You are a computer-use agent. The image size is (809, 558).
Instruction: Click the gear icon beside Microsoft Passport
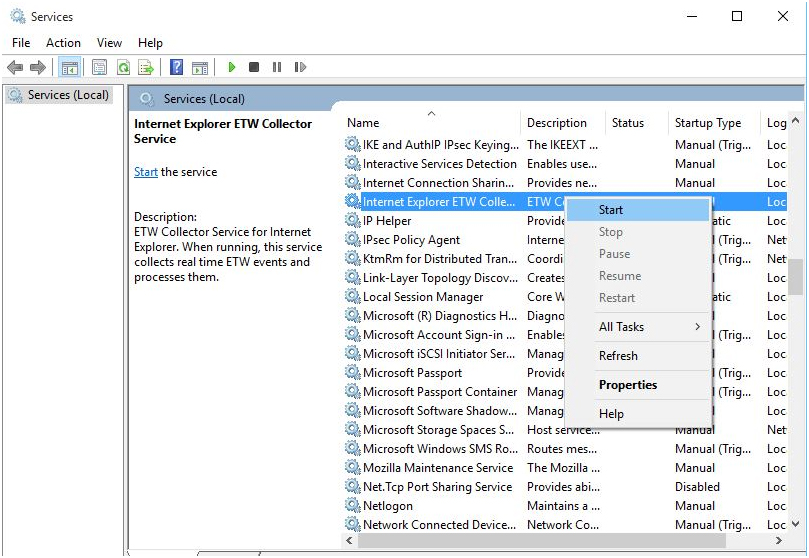(x=352, y=372)
